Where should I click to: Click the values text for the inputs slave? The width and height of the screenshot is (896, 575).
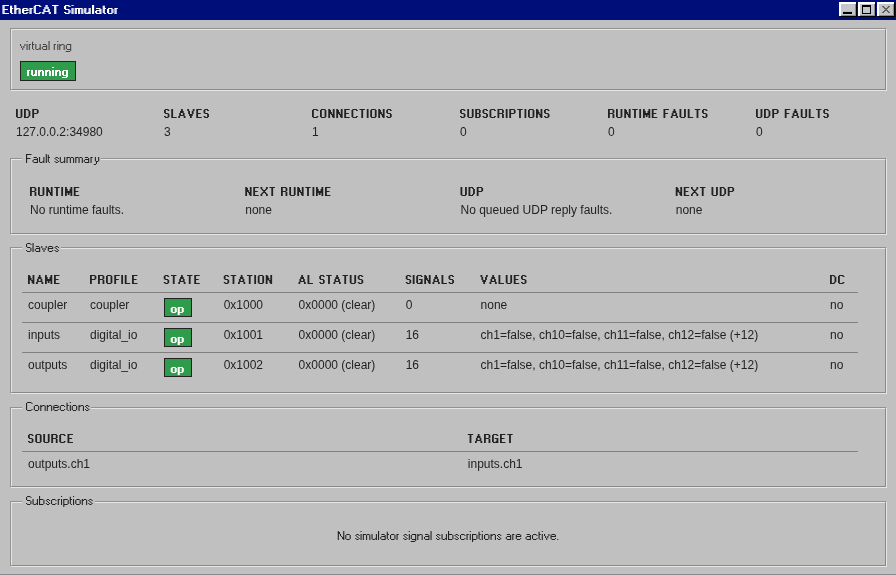(618, 335)
